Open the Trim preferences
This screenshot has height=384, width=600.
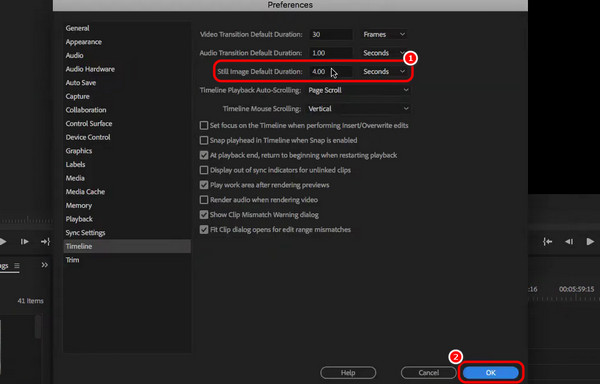[x=72, y=260]
